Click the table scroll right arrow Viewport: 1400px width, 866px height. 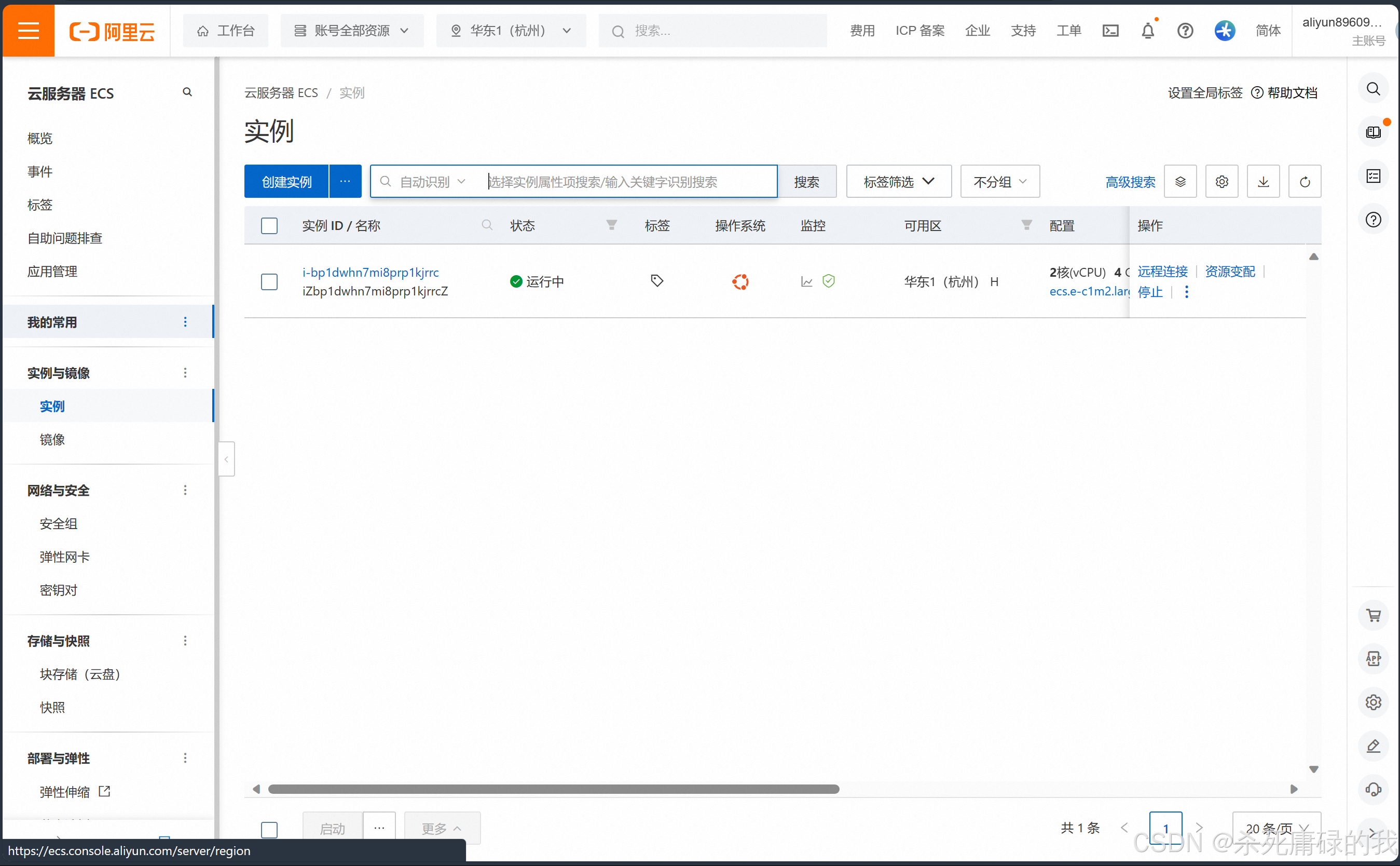pos(1294,789)
